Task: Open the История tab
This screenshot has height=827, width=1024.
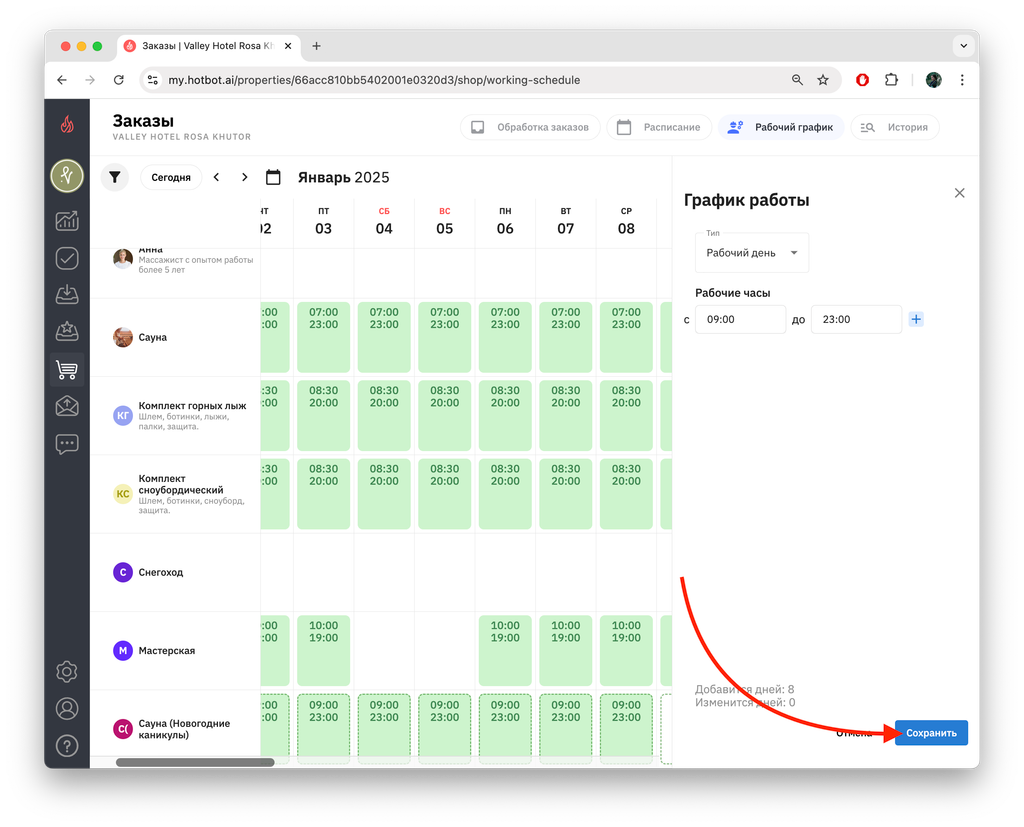Action: click(895, 127)
